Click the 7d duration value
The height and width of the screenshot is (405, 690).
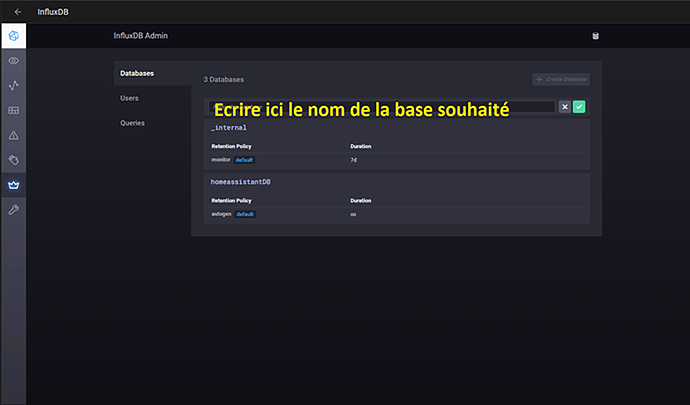pos(354,160)
